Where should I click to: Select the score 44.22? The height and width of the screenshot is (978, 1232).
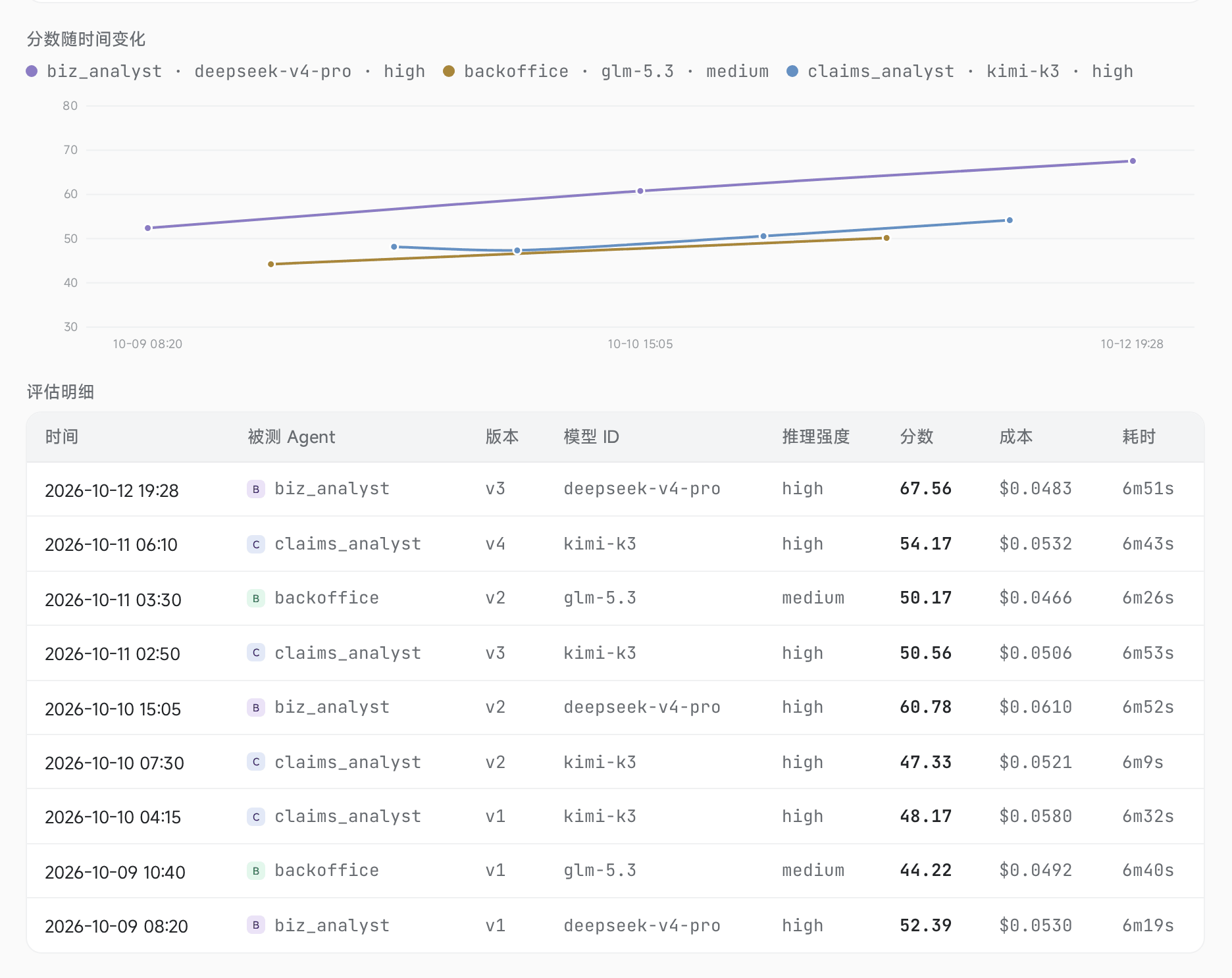(x=926, y=870)
